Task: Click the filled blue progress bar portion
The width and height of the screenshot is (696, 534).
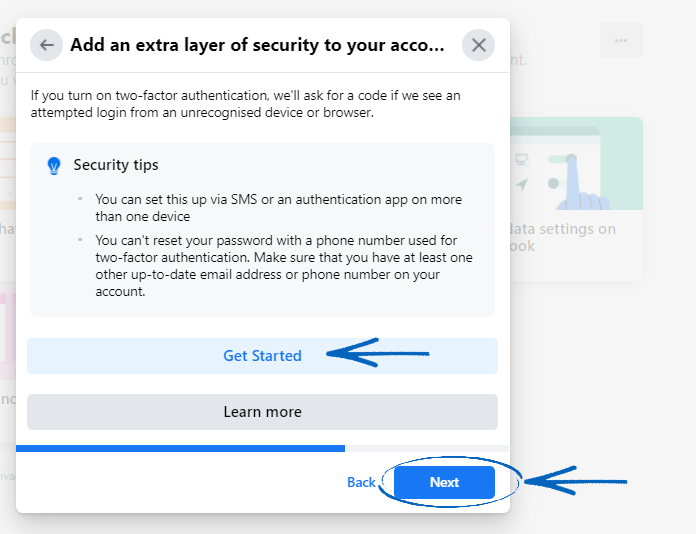Action: pyautogui.click(x=180, y=448)
